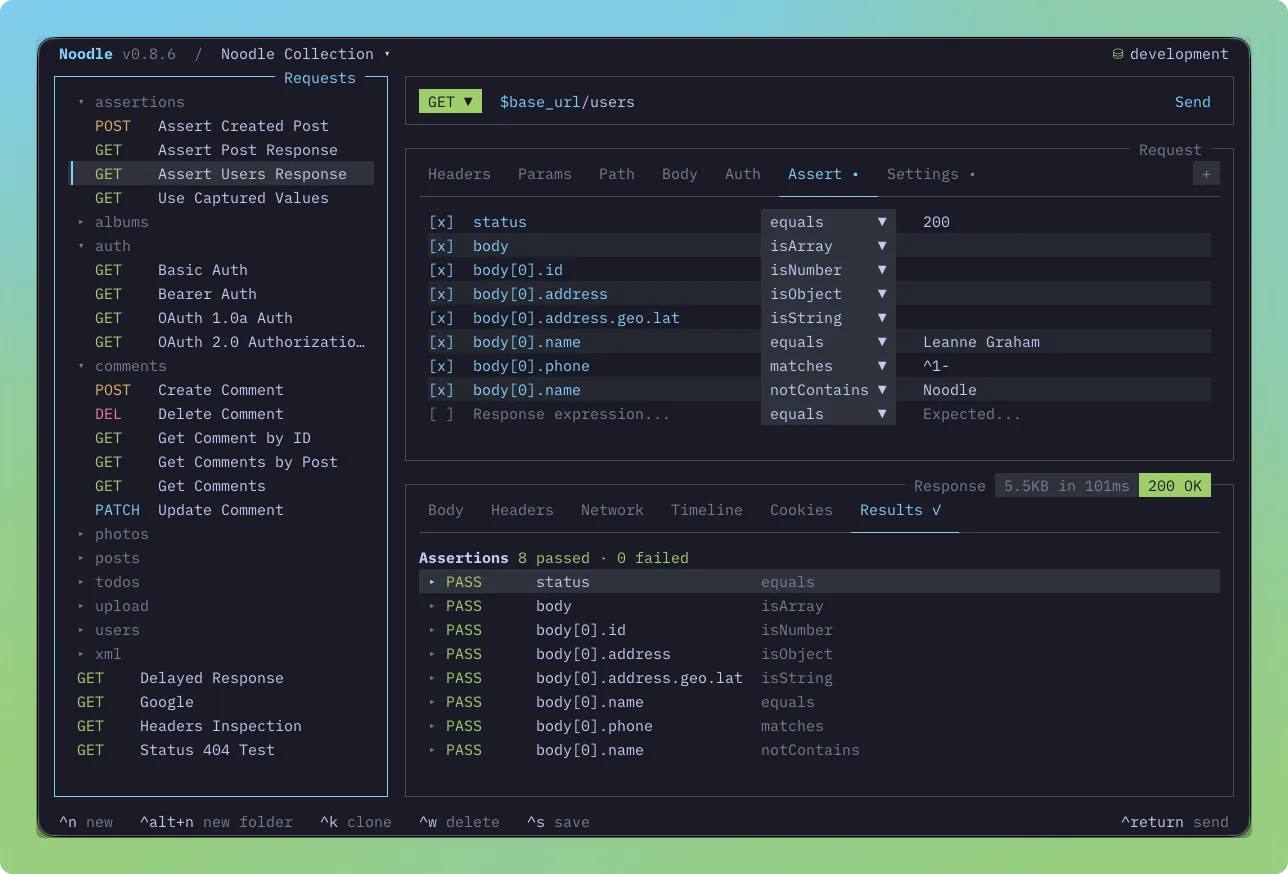Open the Bearer Auth request
Screen dimensions: 1288x874
[x=221, y=294]
